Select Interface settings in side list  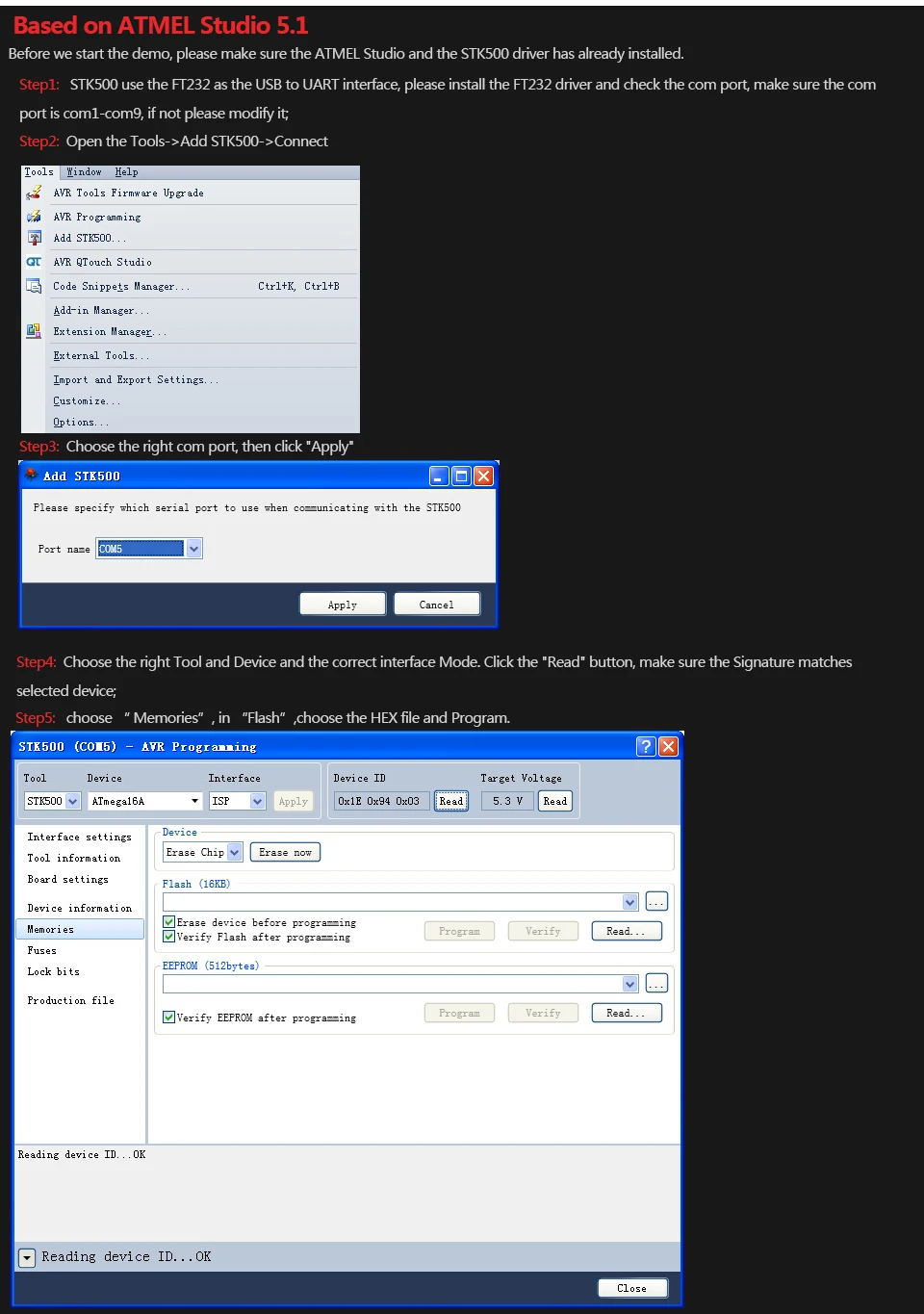pyautogui.click(x=80, y=837)
